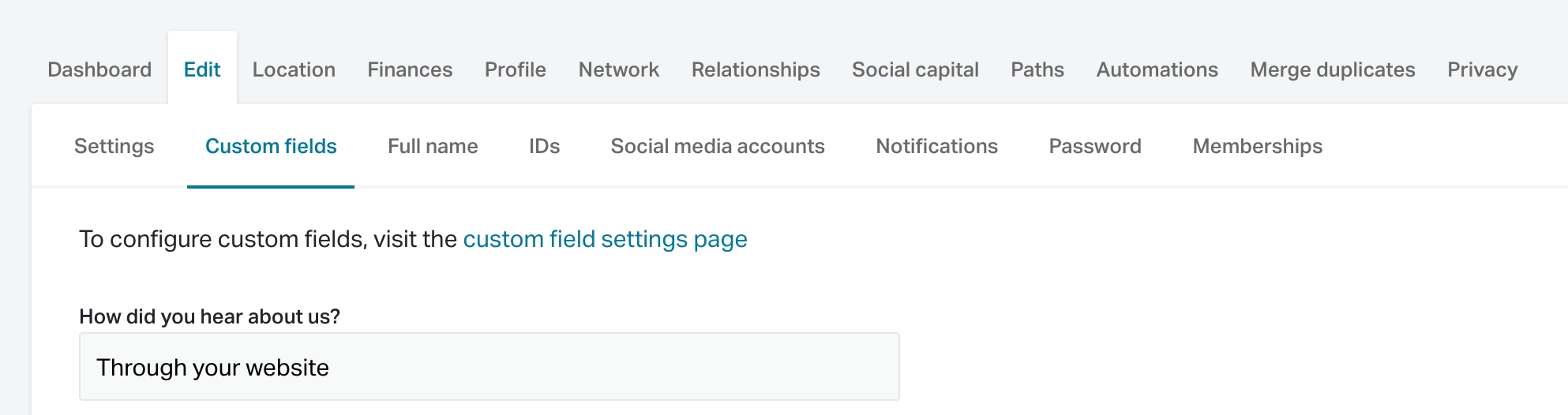Switch to Social capital tab
This screenshot has width=1568, height=415.
pos(915,69)
